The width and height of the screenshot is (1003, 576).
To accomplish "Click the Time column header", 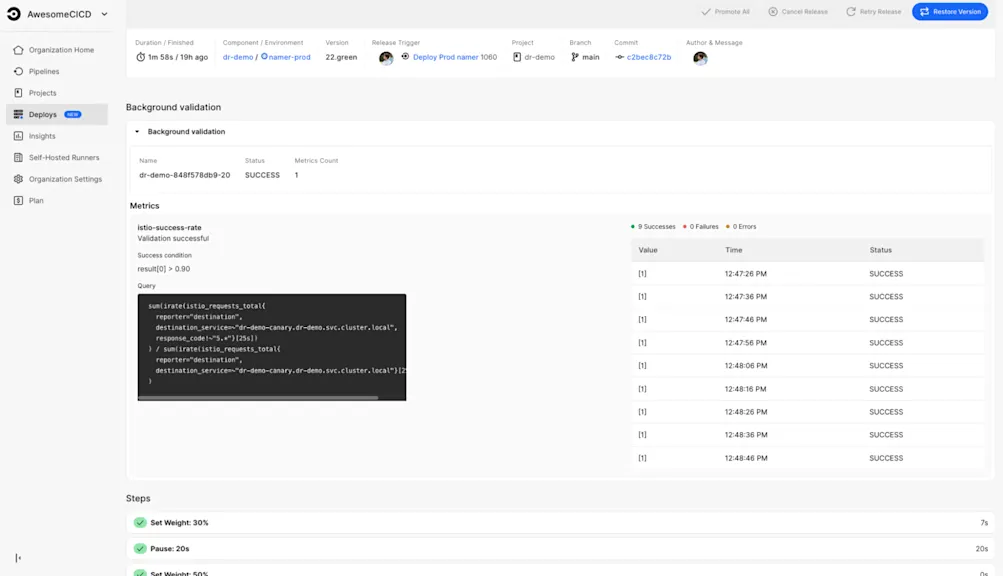I will click(734, 250).
